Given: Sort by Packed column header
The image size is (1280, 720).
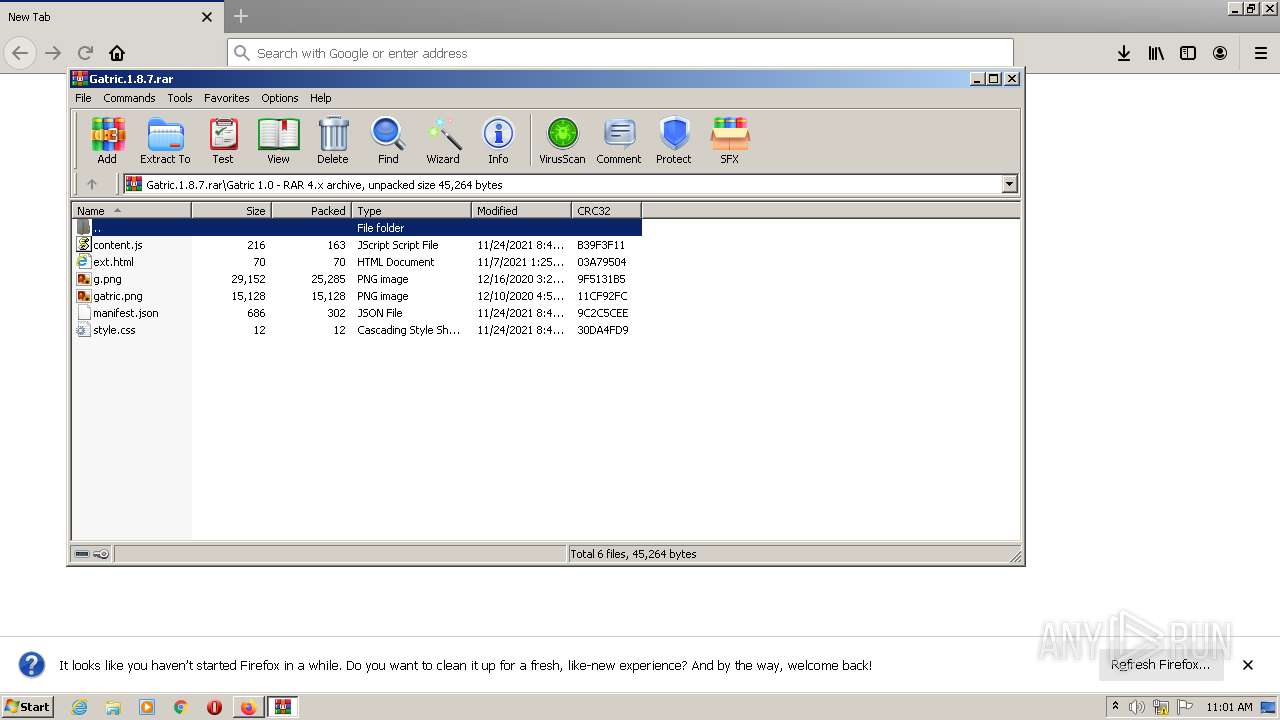Looking at the screenshot, I should coord(311,210).
